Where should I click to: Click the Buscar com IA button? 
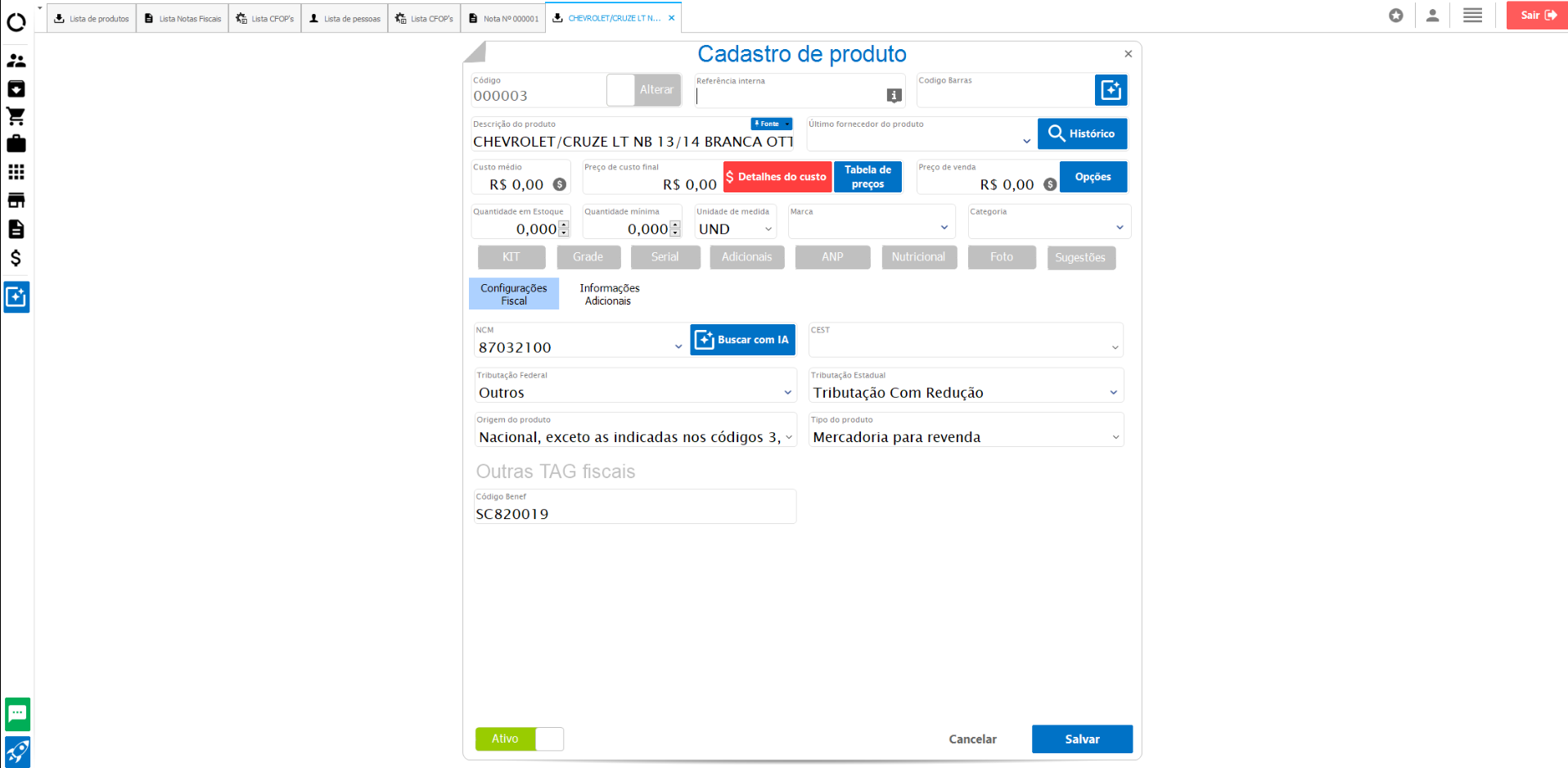(742, 340)
